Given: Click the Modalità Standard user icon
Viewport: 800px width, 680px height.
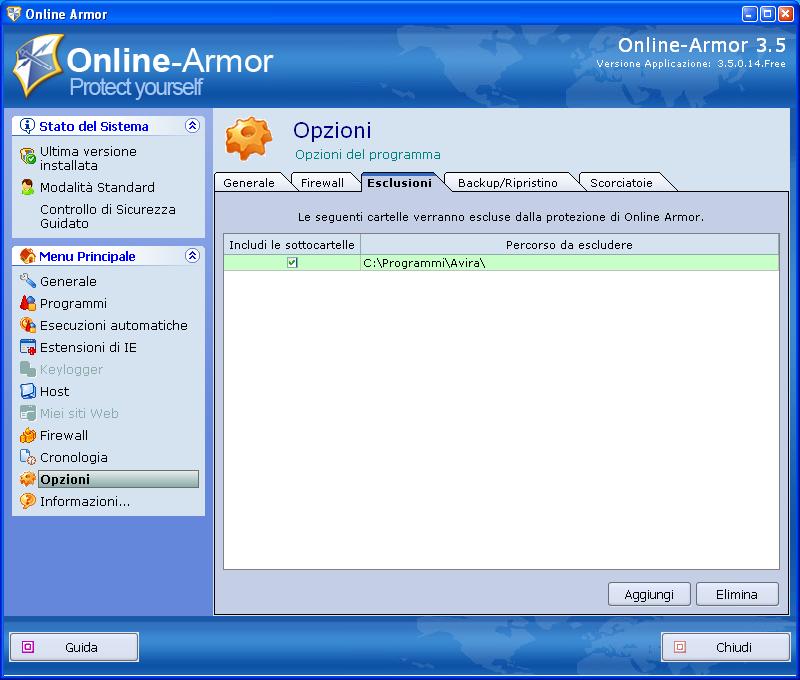Looking at the screenshot, I should point(28,187).
